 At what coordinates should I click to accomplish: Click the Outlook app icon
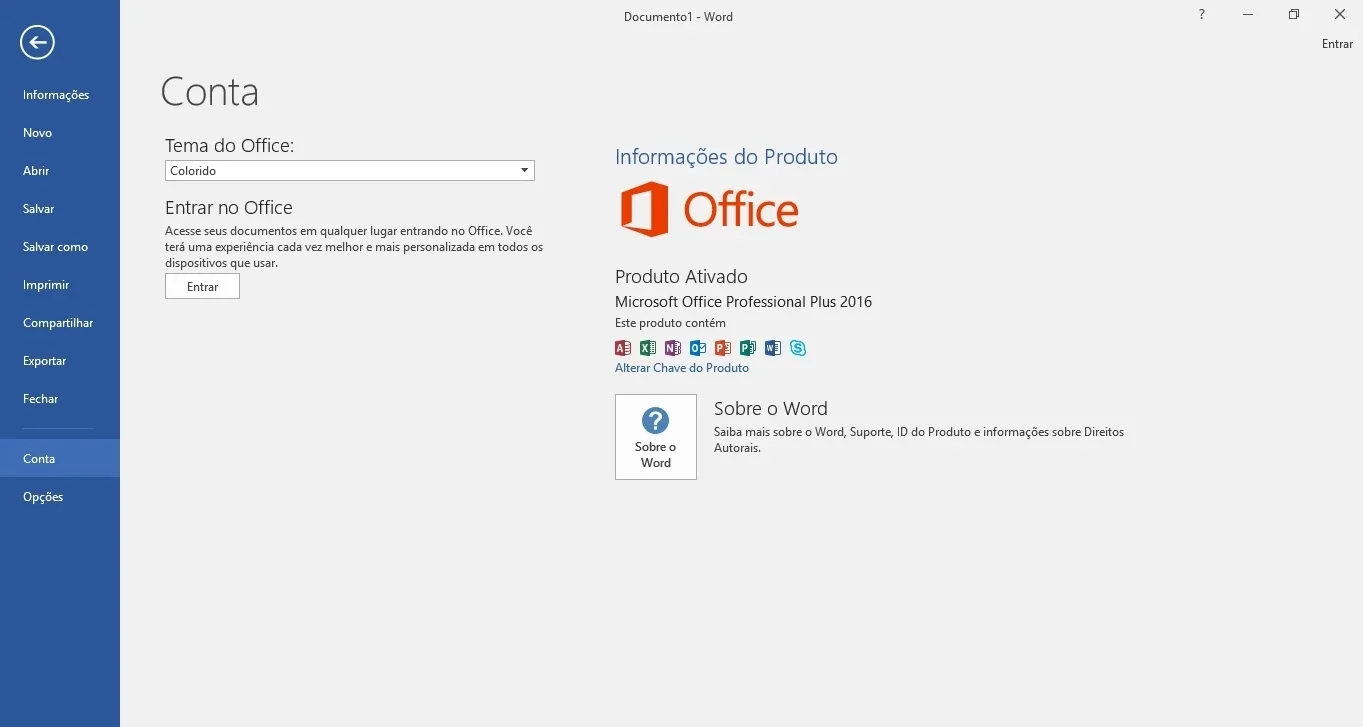pyautogui.click(x=698, y=348)
